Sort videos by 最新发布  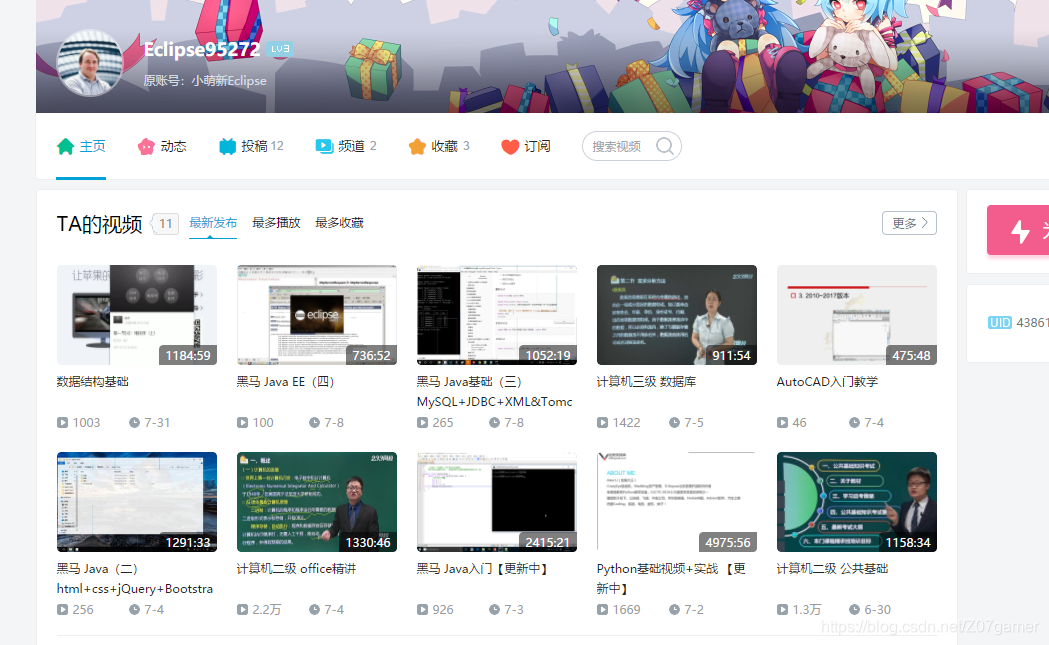213,223
